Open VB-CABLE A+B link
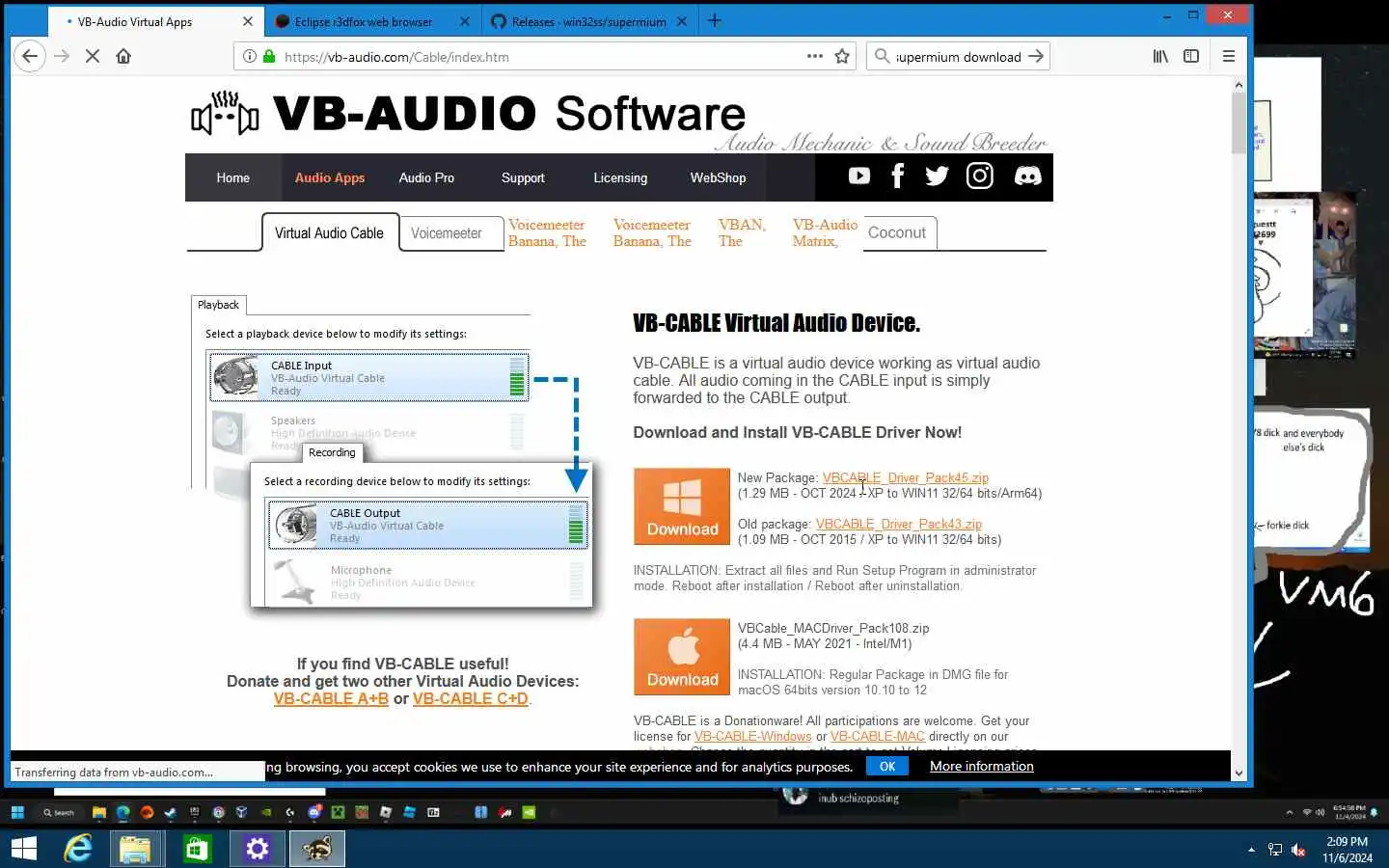This screenshot has width=1389, height=868. (331, 698)
